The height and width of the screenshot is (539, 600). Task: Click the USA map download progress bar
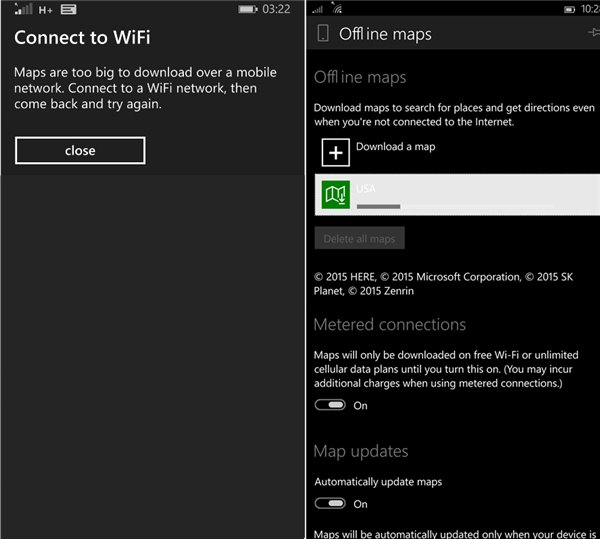pos(455,207)
